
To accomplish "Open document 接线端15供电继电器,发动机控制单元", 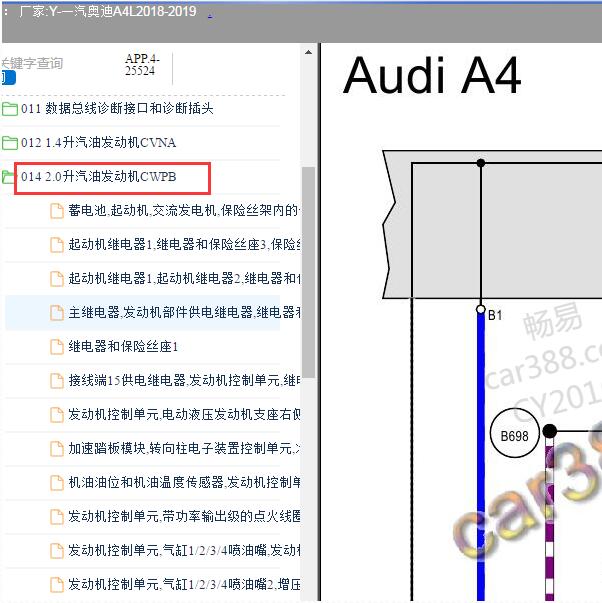I will tap(185, 380).
